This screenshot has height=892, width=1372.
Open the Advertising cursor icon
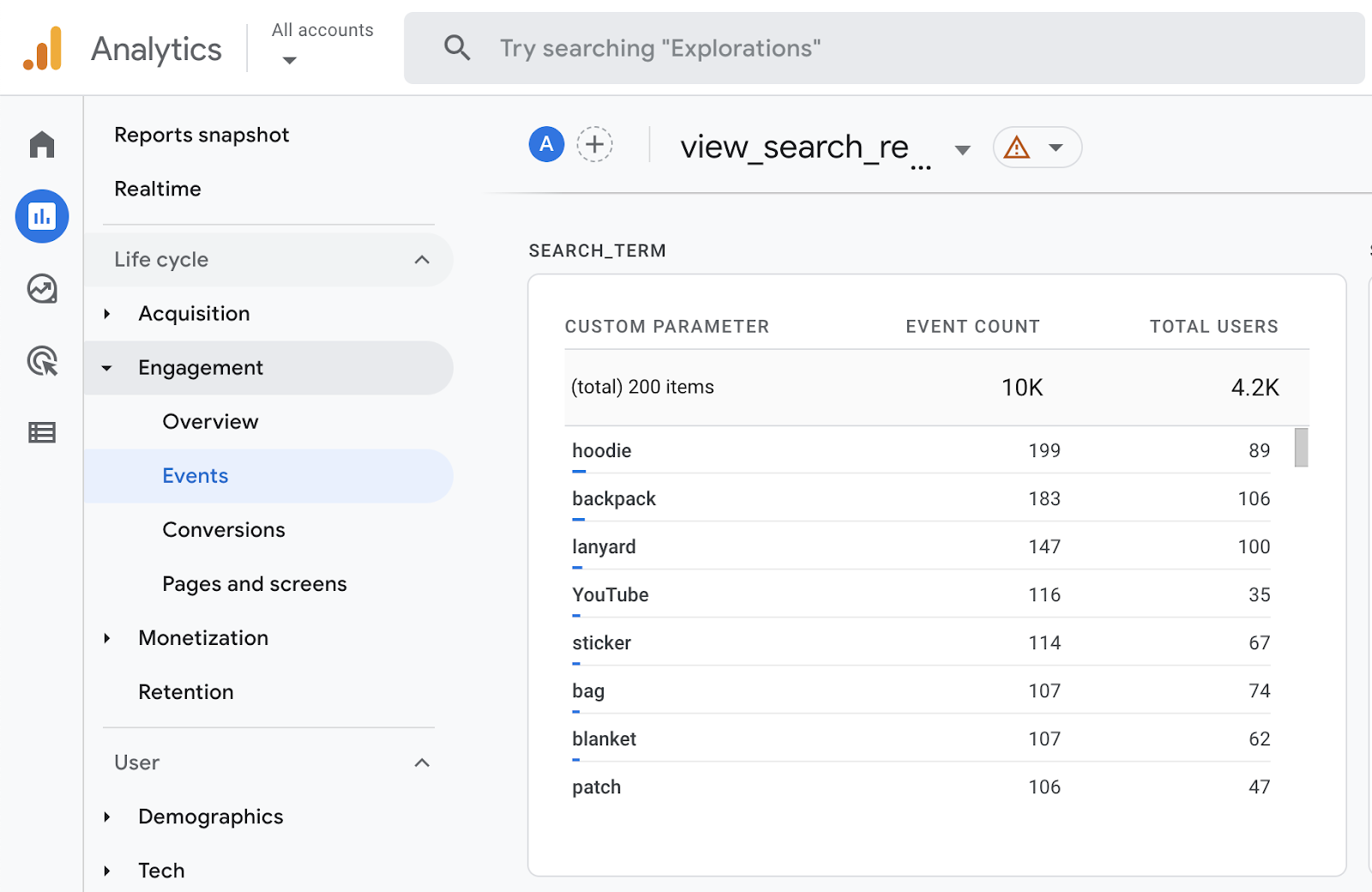click(x=41, y=361)
